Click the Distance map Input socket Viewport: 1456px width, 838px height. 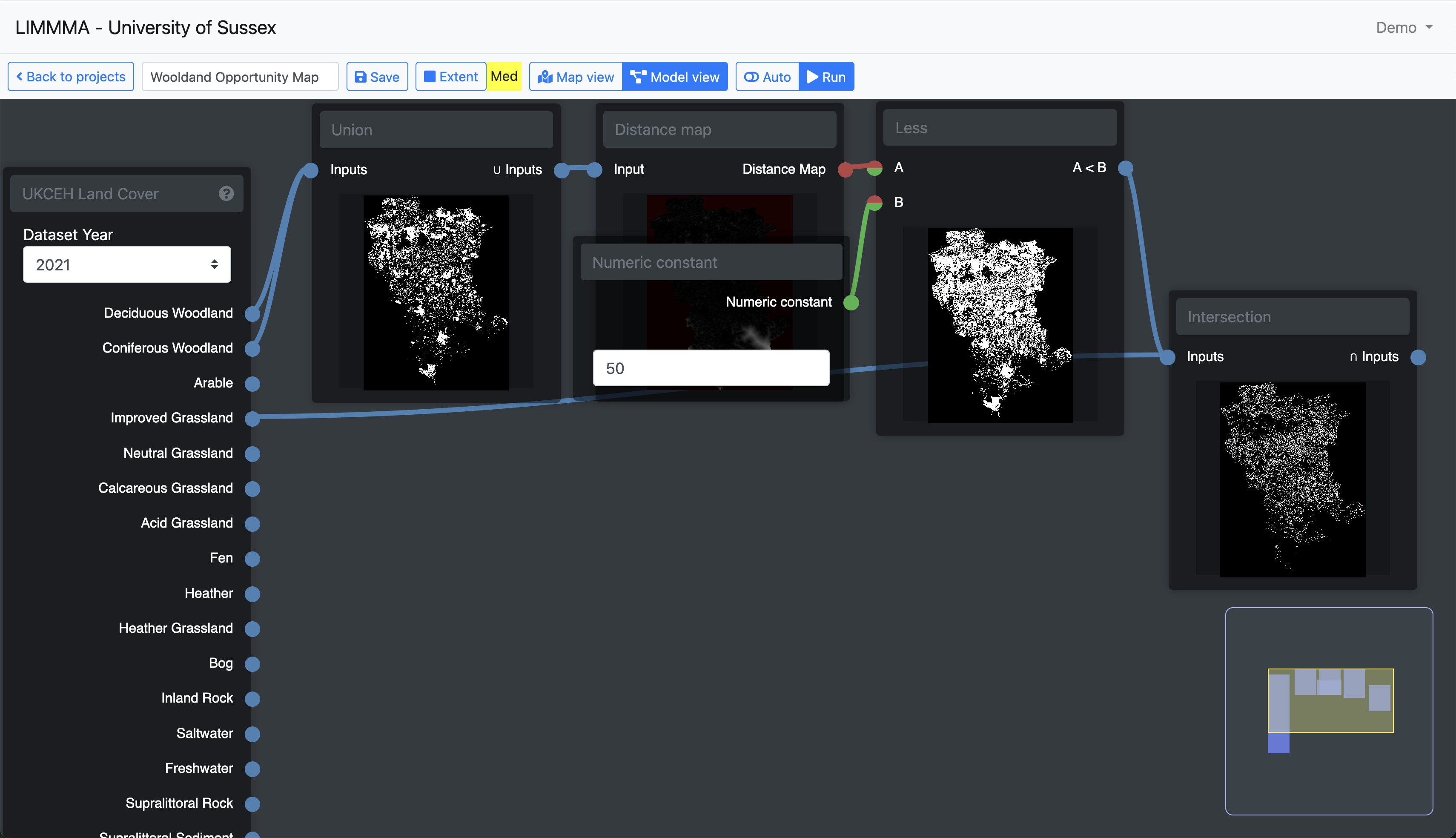[x=595, y=170]
